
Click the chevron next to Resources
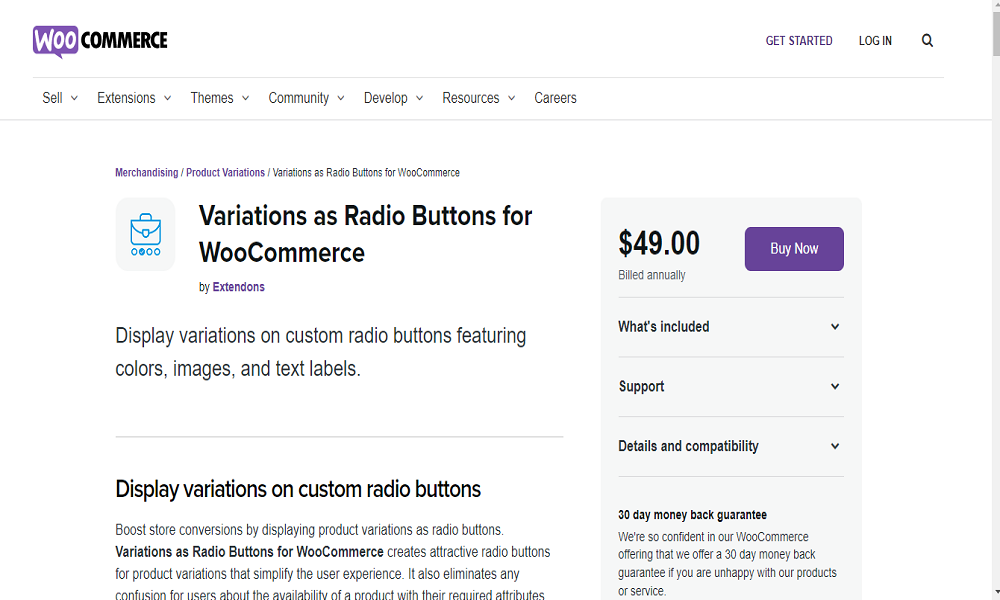click(511, 98)
